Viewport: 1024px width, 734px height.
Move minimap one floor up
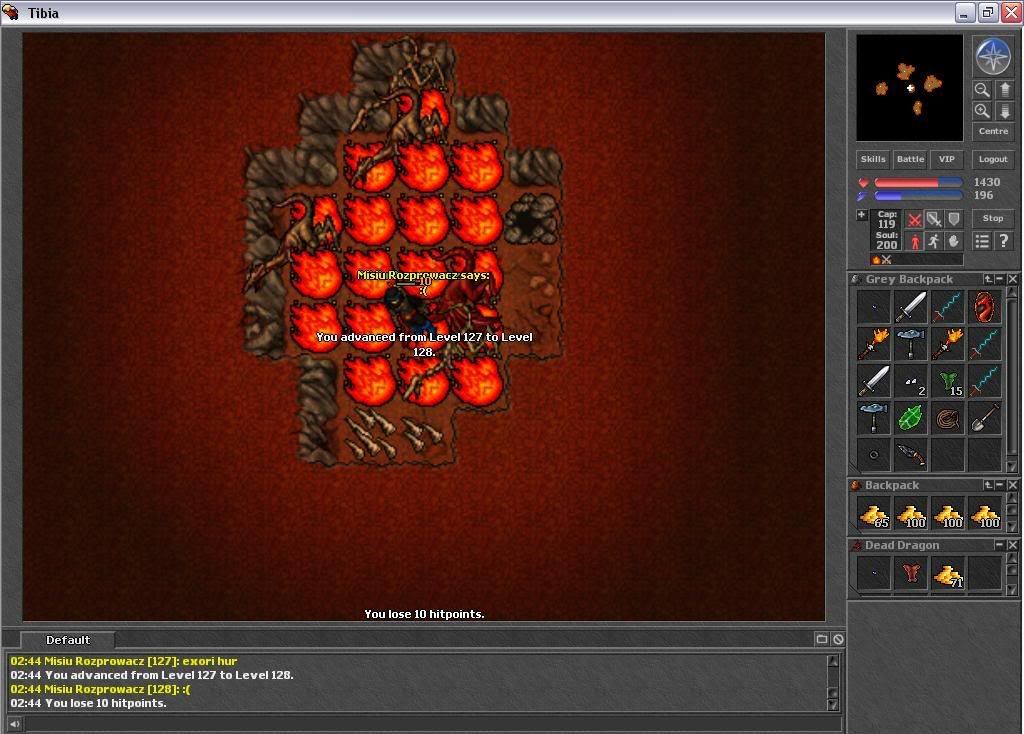[1005, 89]
